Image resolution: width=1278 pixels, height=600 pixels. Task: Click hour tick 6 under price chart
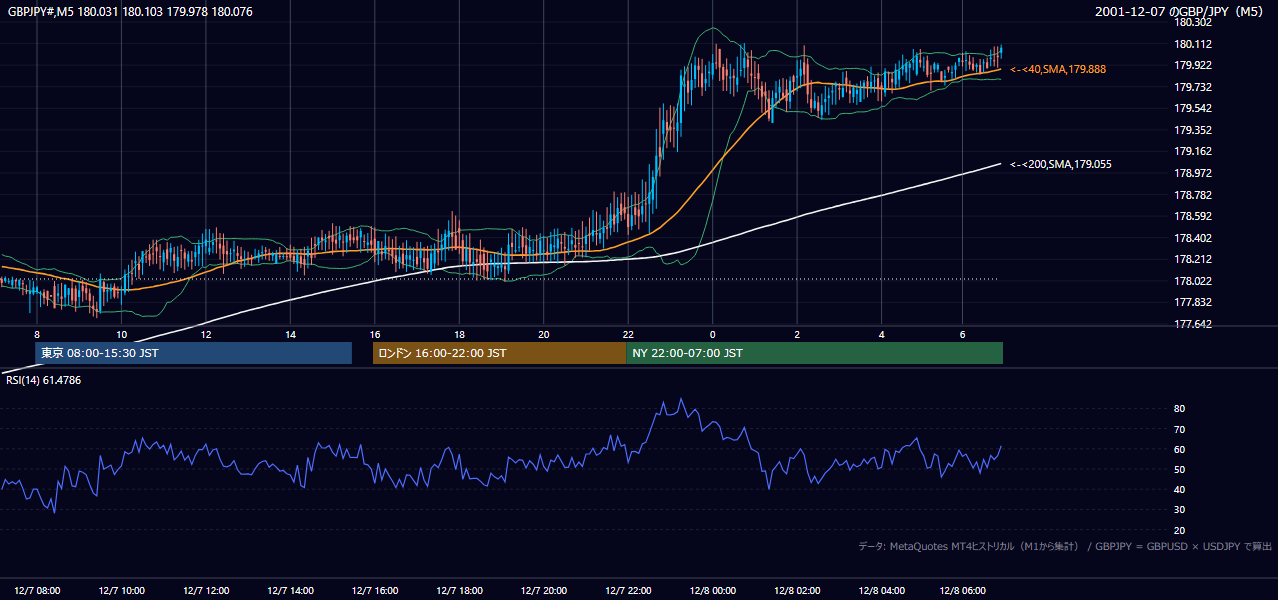point(962,334)
